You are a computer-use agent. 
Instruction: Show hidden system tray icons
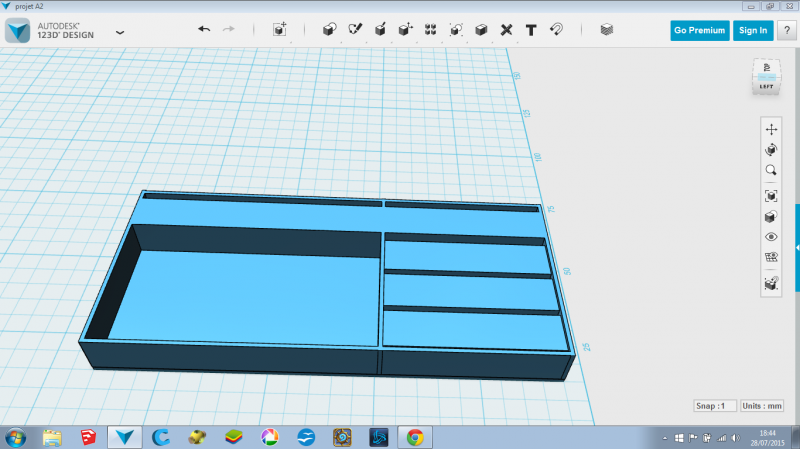pyautogui.click(x=665, y=438)
